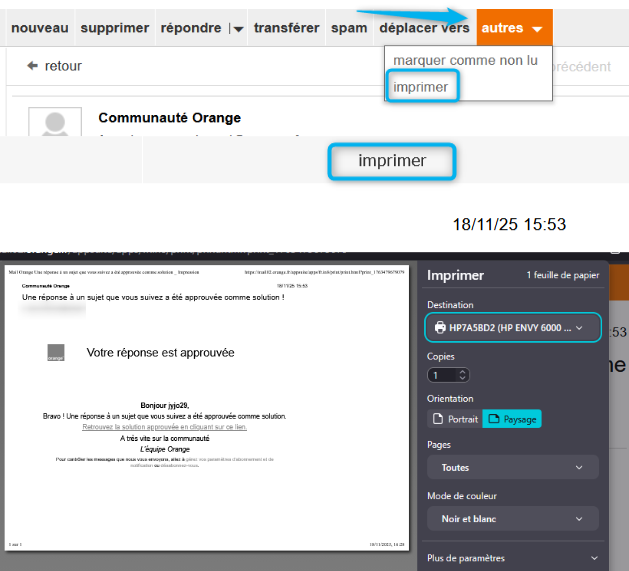Click the nouveau button in the toolbar
This screenshot has height=571, width=629.
tap(39, 28)
